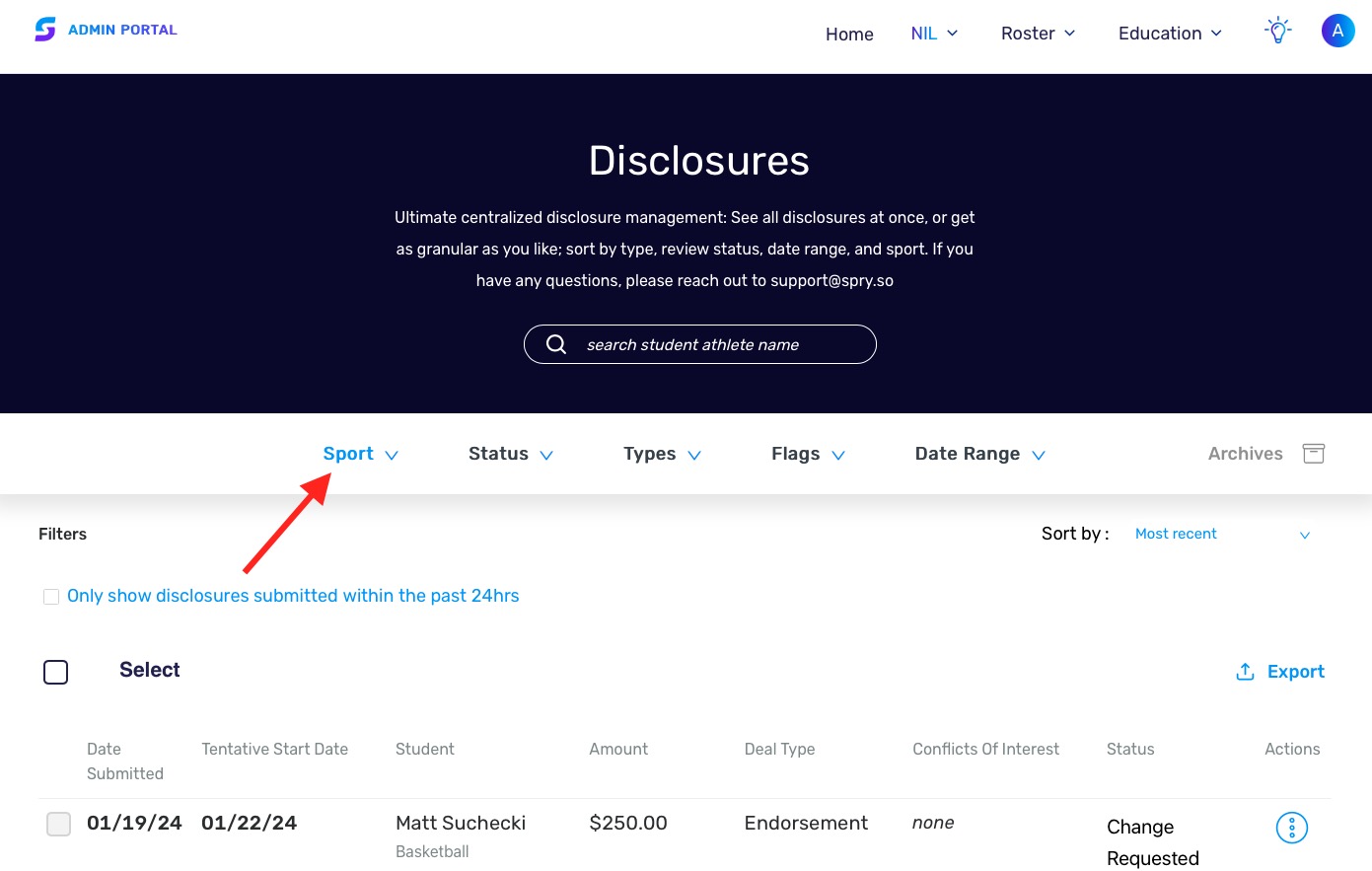1372x871 pixels.
Task: Click the ADMIN PORTAL title link
Action: [x=122, y=30]
